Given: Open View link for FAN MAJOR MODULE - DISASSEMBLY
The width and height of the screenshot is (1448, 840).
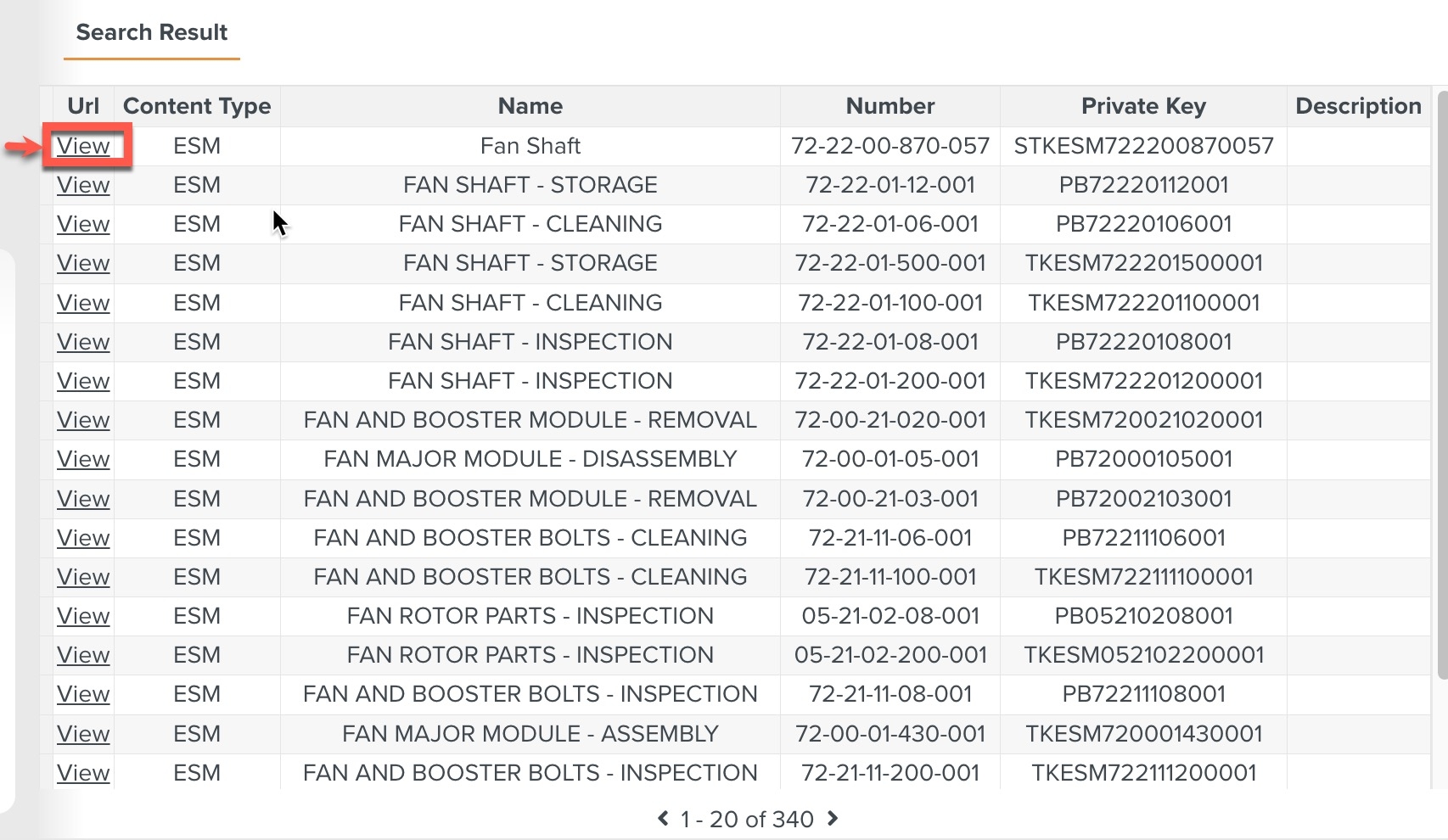Looking at the screenshot, I should (x=83, y=459).
